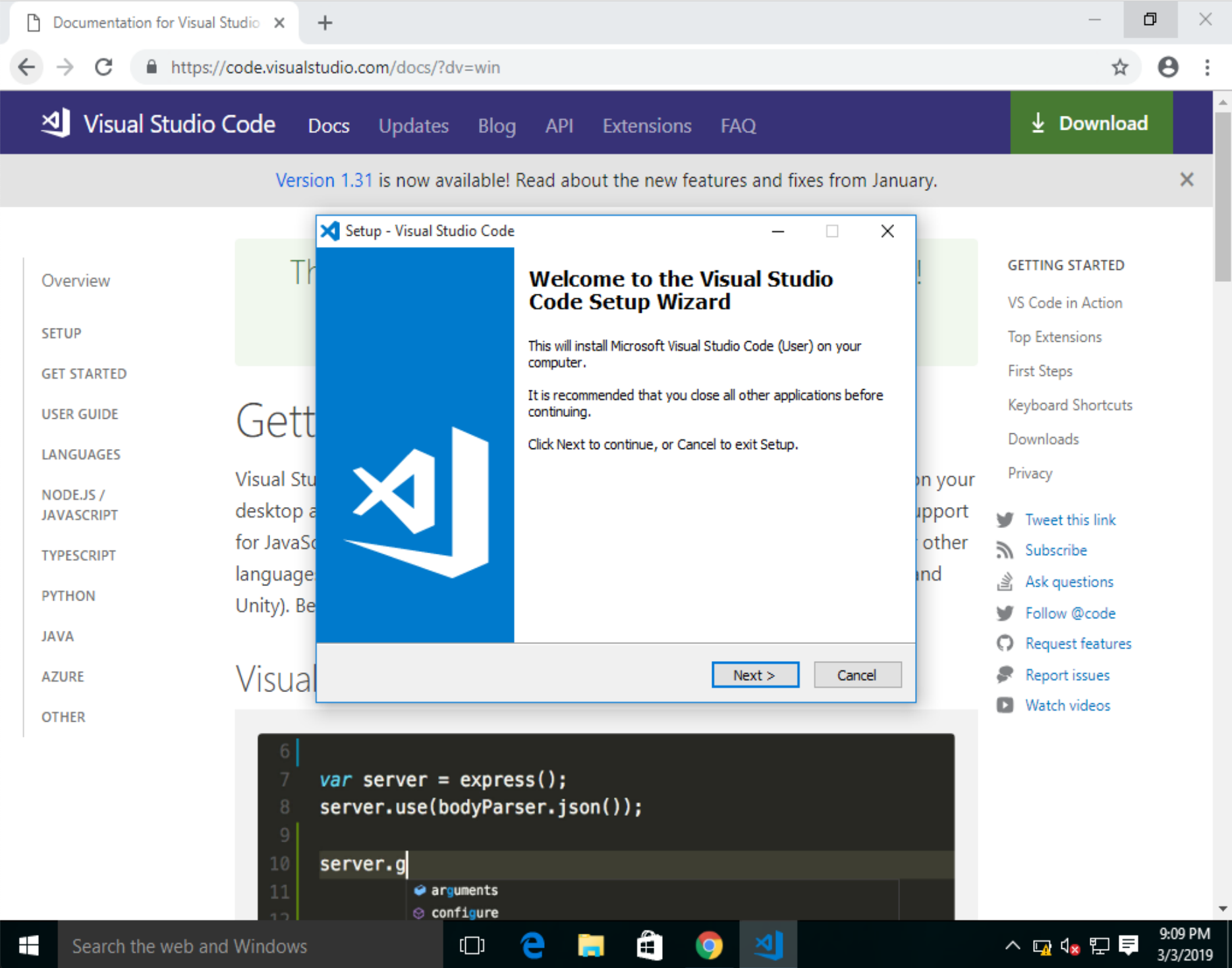Expand the USER GUIDE sidebar section

tap(80, 414)
